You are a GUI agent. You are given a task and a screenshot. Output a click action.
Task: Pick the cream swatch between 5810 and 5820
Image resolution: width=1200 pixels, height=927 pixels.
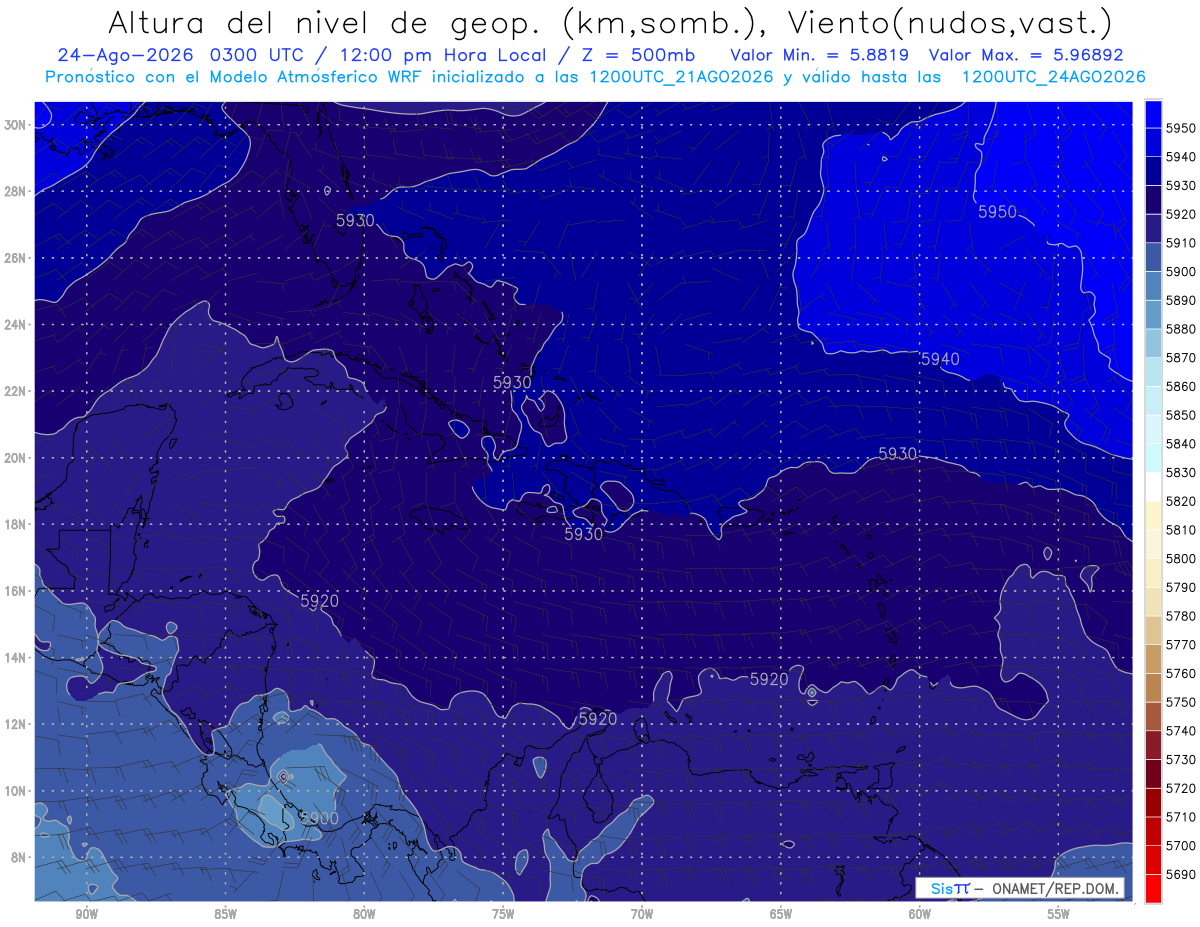click(x=1153, y=516)
